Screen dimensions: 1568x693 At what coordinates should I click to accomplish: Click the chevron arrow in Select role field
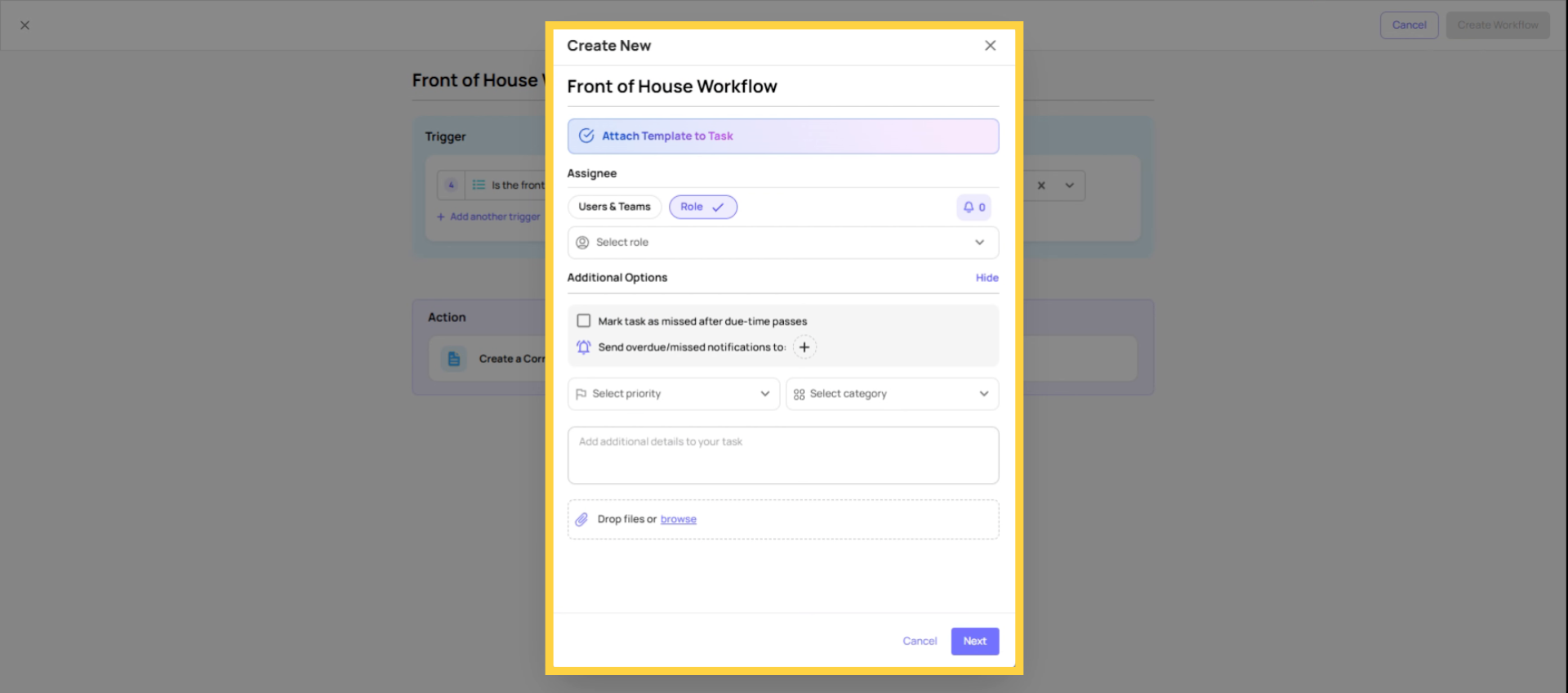click(x=979, y=243)
